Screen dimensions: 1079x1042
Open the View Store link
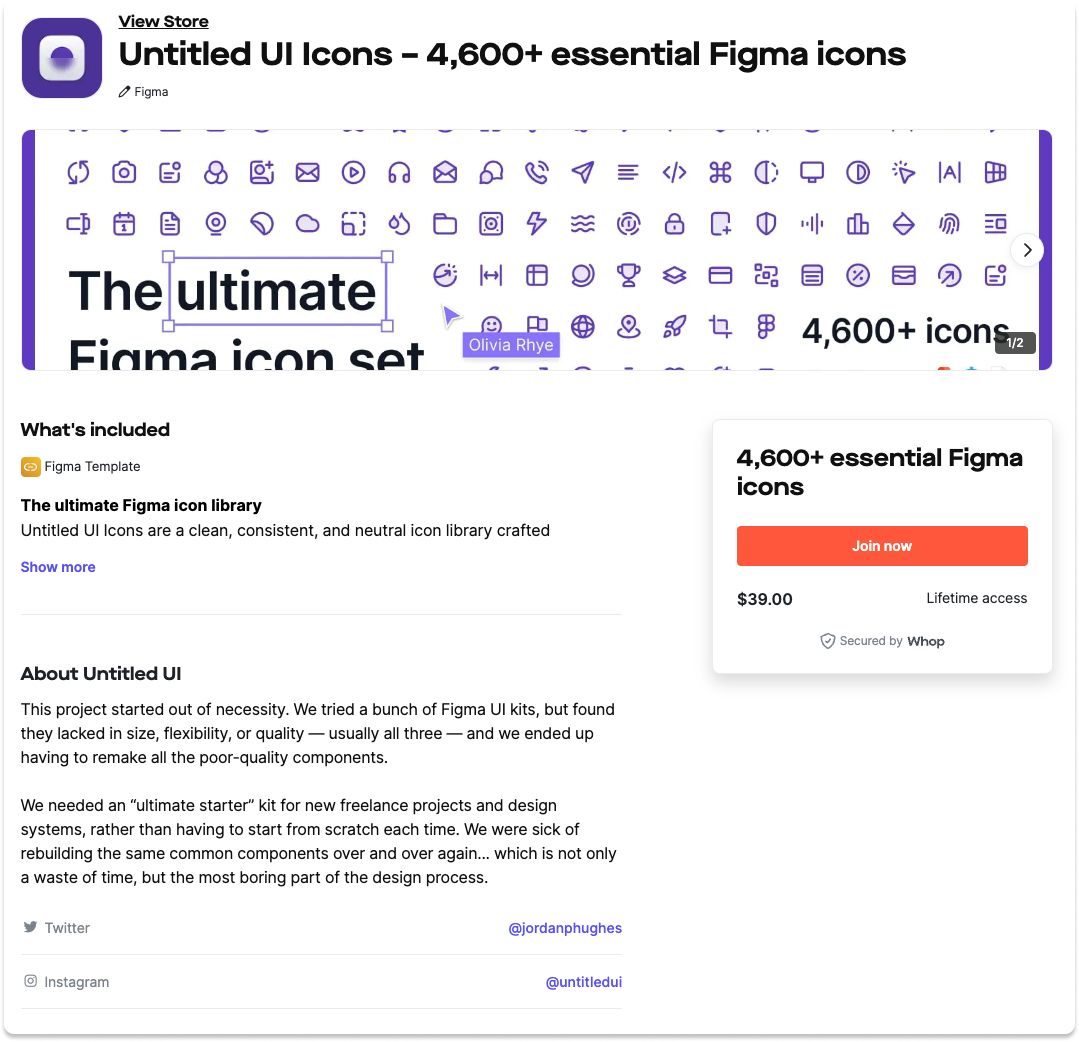pos(163,21)
